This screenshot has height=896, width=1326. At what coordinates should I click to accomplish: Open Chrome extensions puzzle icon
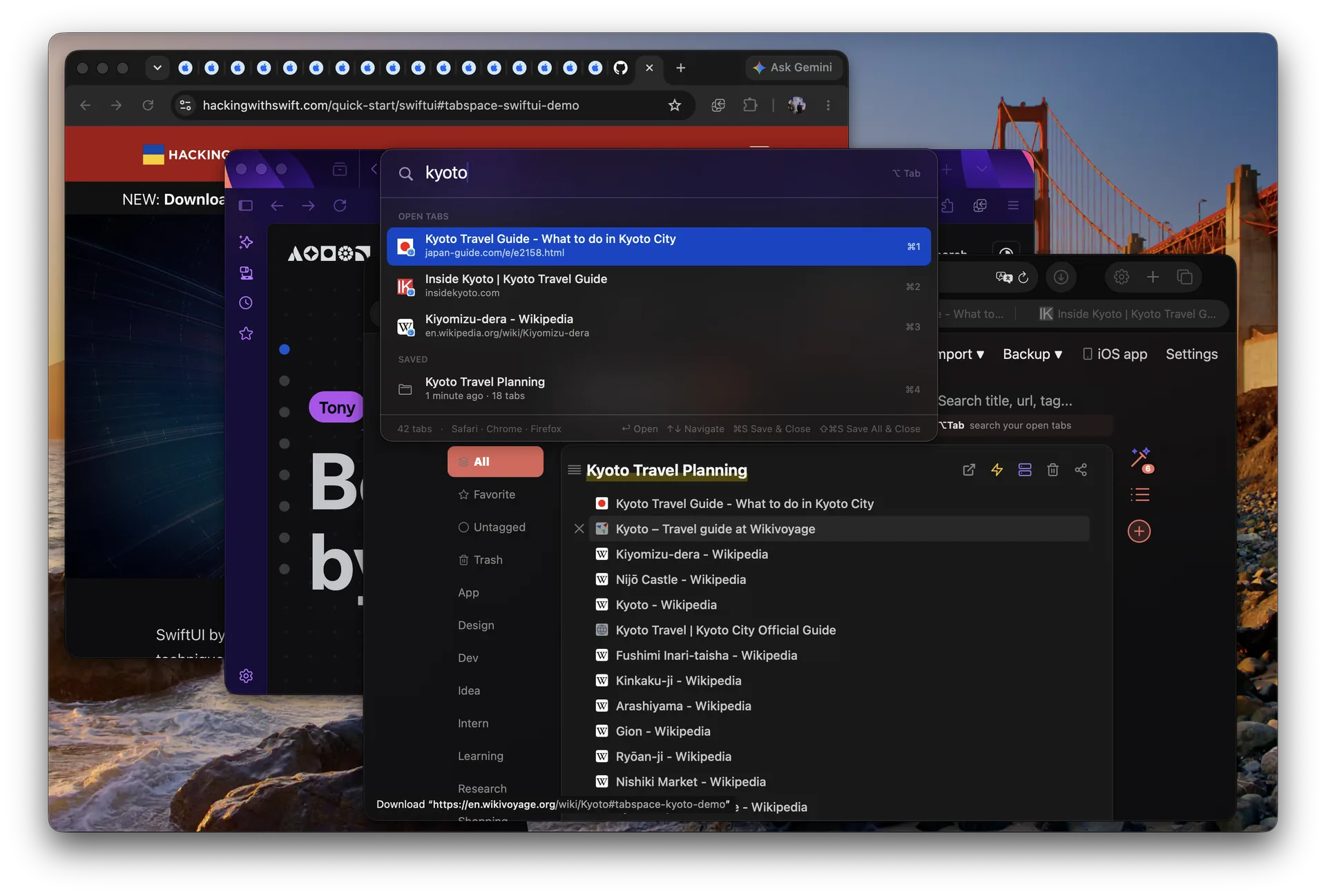click(750, 105)
